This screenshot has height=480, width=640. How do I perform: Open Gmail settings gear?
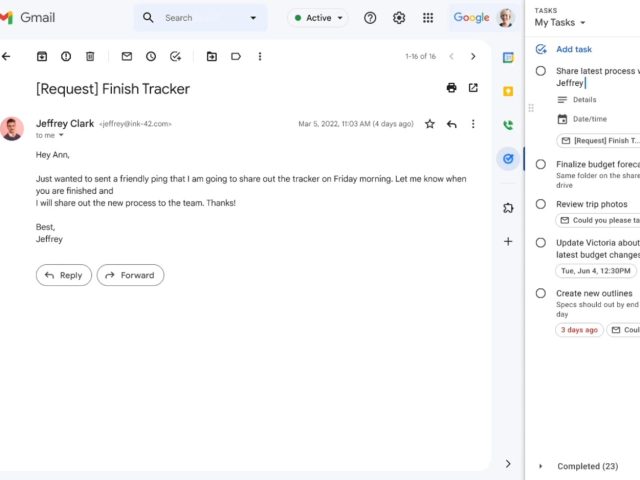coord(399,18)
